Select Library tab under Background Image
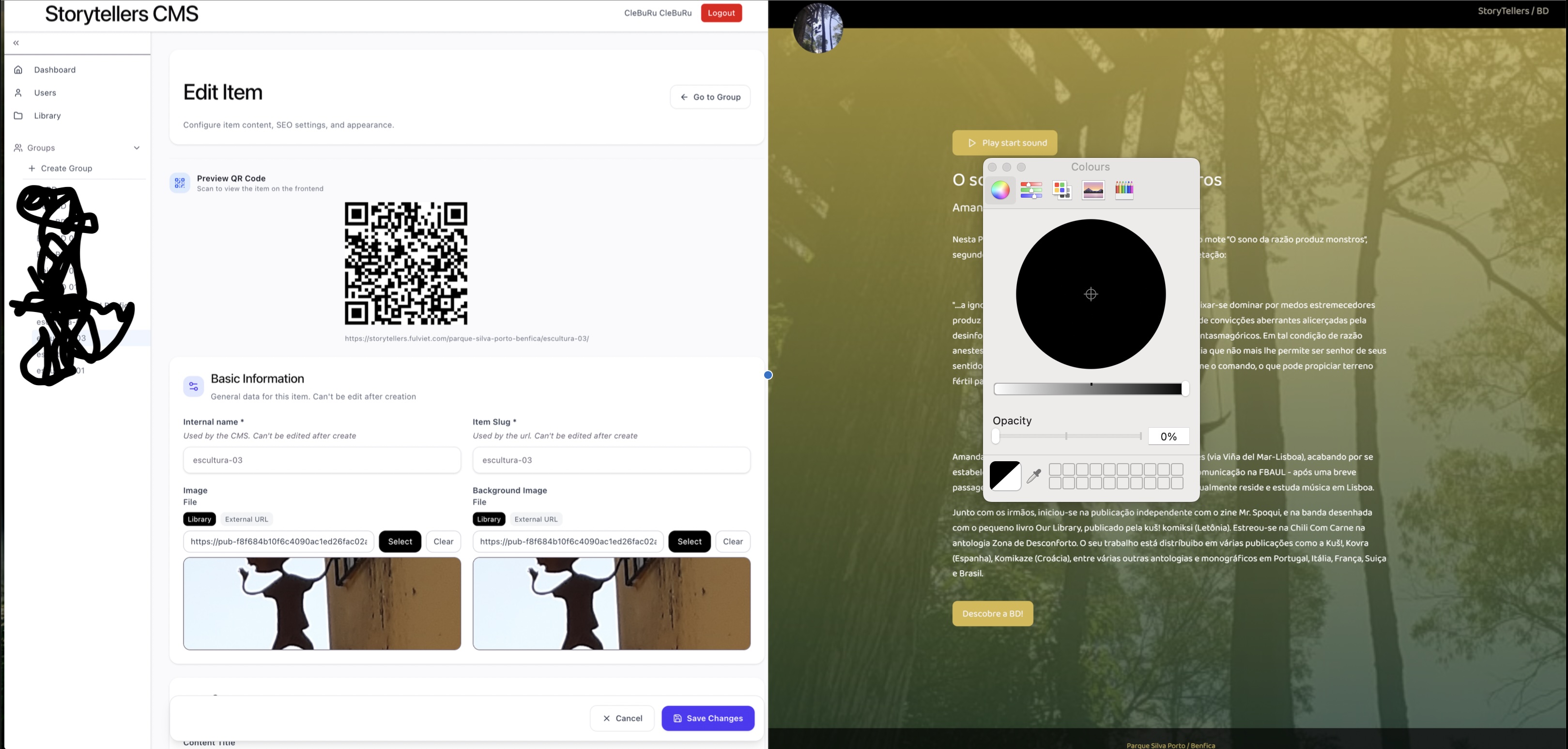The height and width of the screenshot is (749, 1568). coord(489,519)
